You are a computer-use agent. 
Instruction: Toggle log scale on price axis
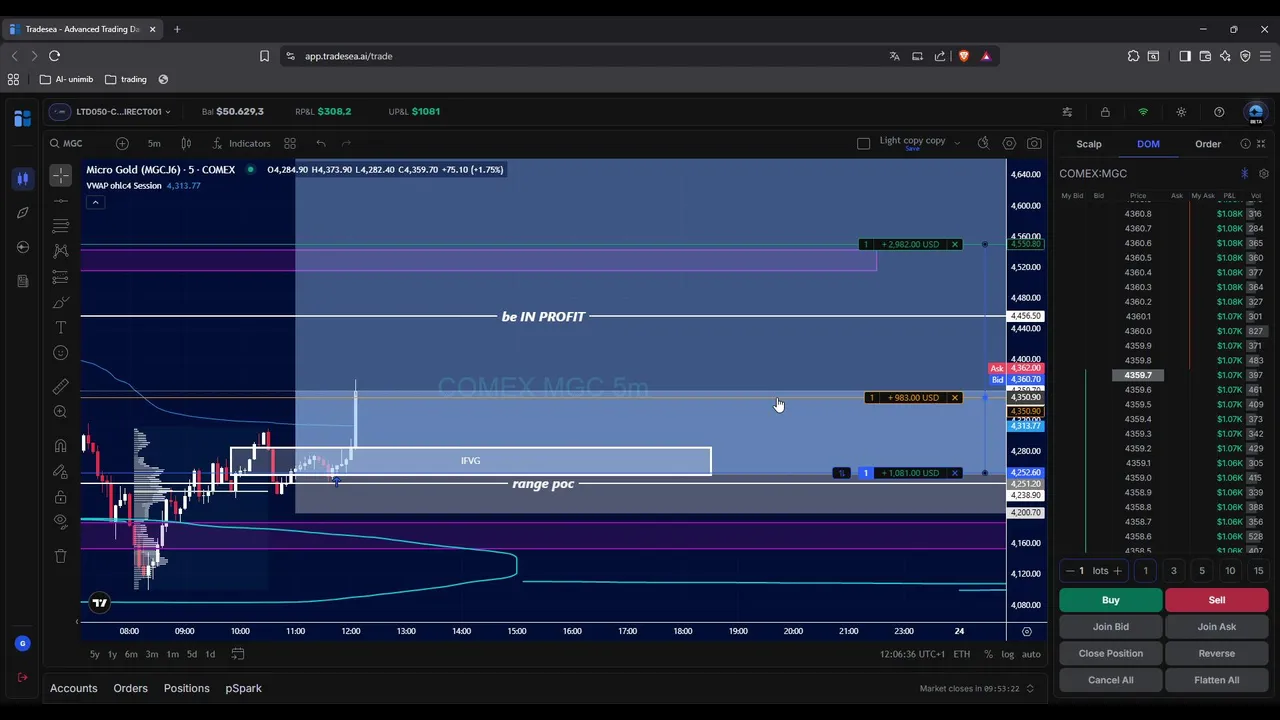[x=1008, y=654]
